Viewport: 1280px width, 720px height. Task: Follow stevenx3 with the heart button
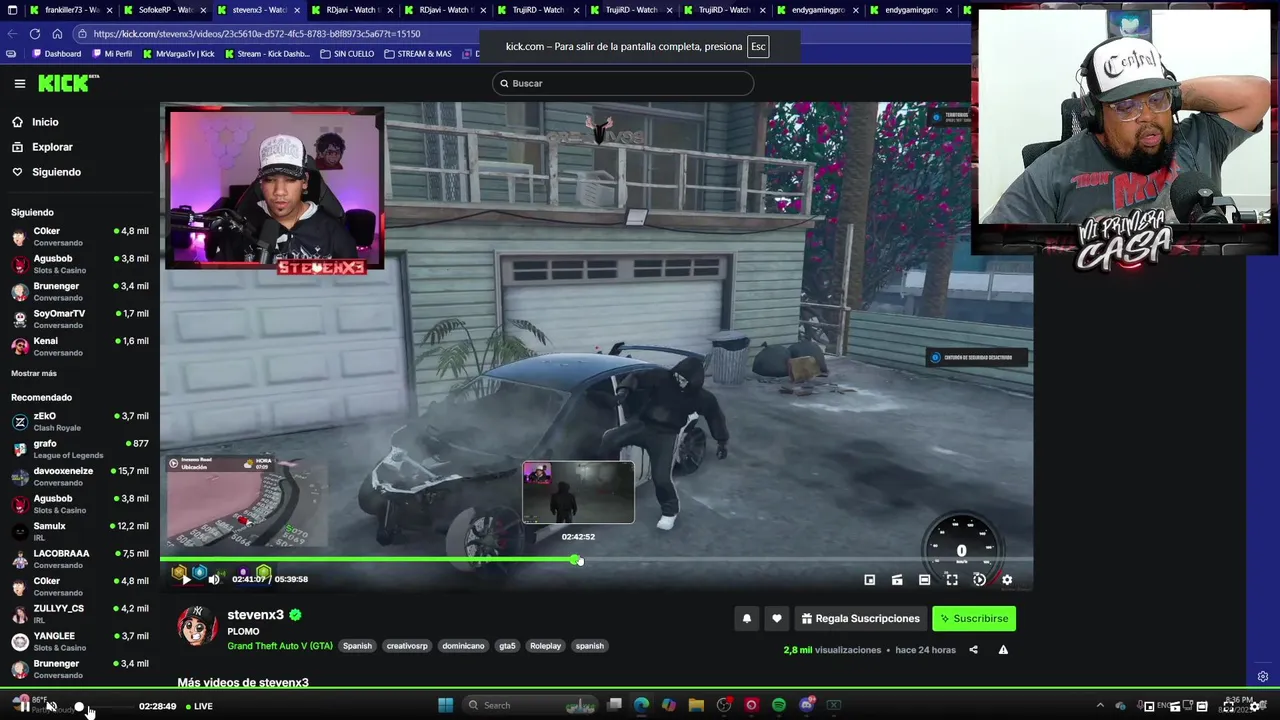[x=777, y=619]
